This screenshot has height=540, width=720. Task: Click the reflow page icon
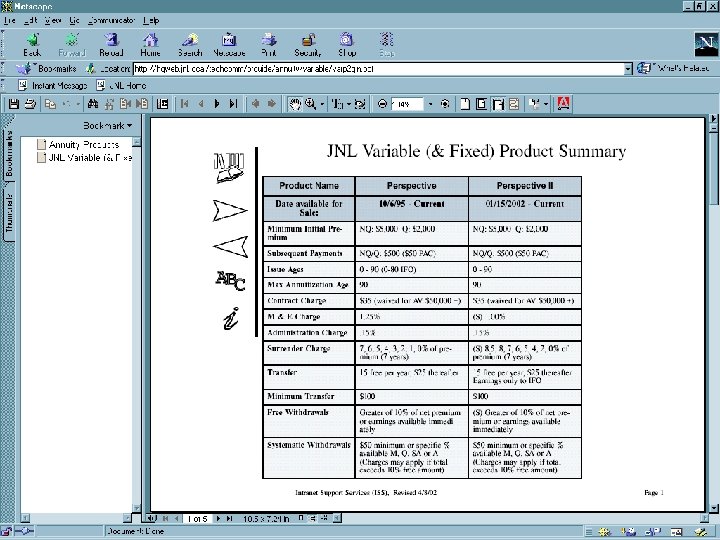click(514, 104)
